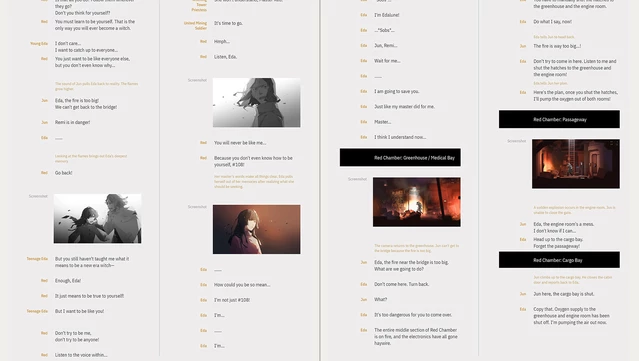639x361 pixels.
Task: Click the 'It's time to go.' dialogue line
Action: pyautogui.click(x=228, y=23)
